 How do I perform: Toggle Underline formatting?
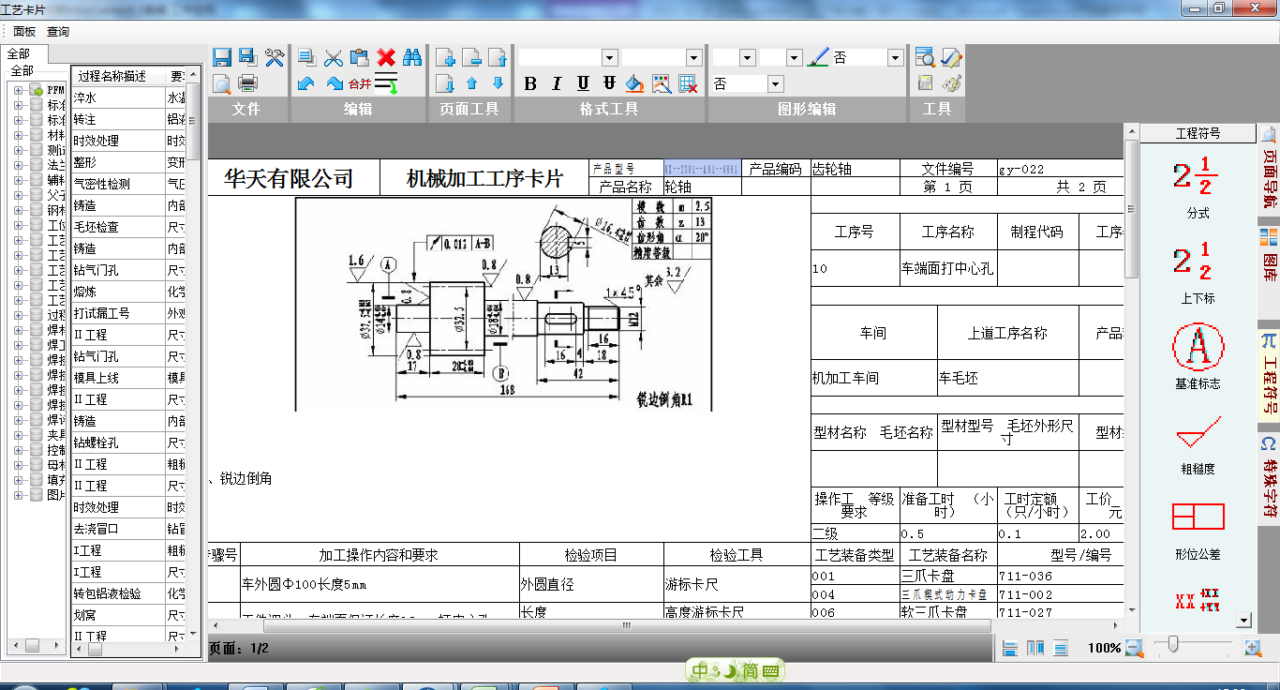click(583, 83)
